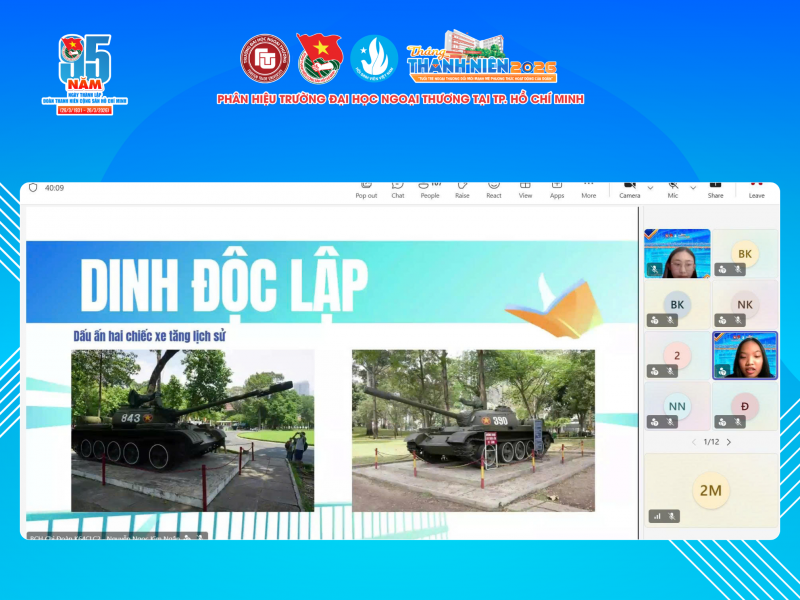Screen dimensions: 800x600
Task: Click tank 843 photo in shared slide
Action: pyautogui.click(x=192, y=430)
